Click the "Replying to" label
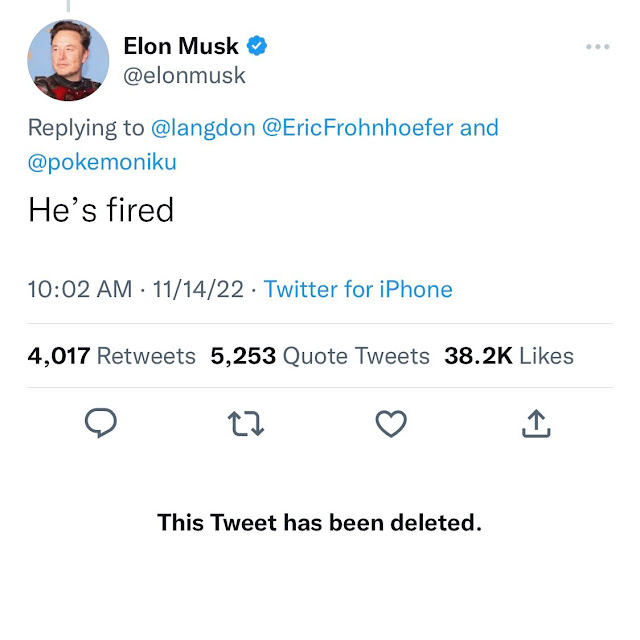 tap(86, 128)
